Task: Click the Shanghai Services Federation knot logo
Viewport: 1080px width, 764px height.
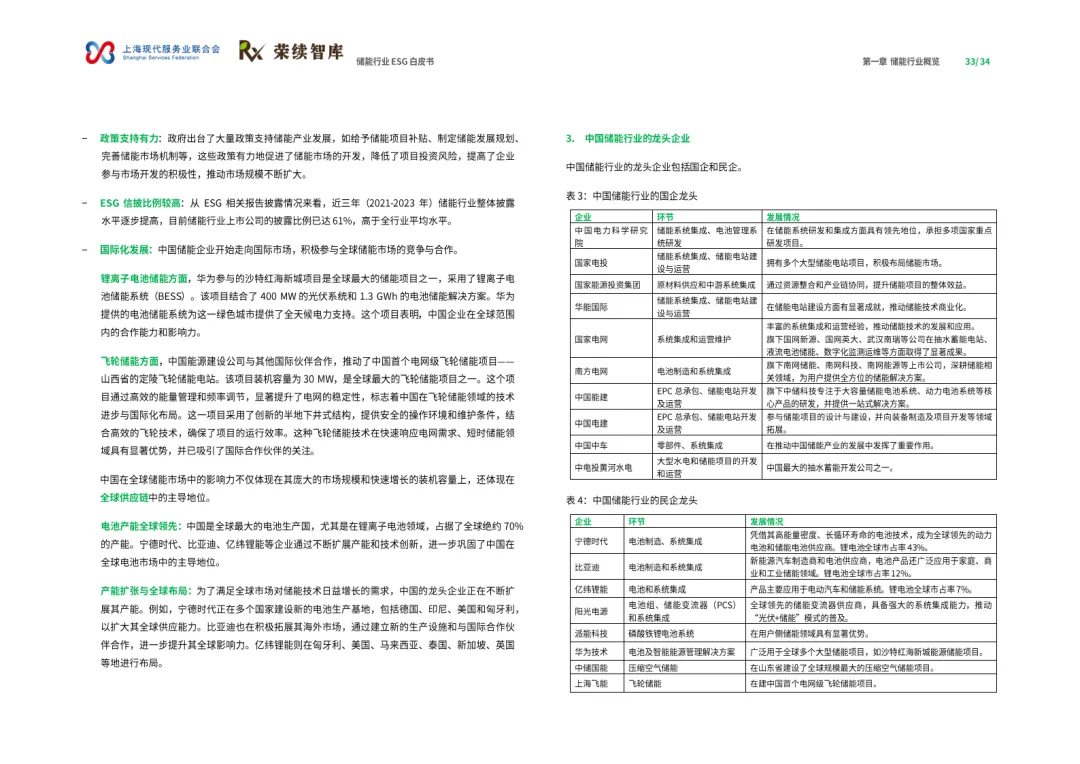Action: (x=100, y=52)
